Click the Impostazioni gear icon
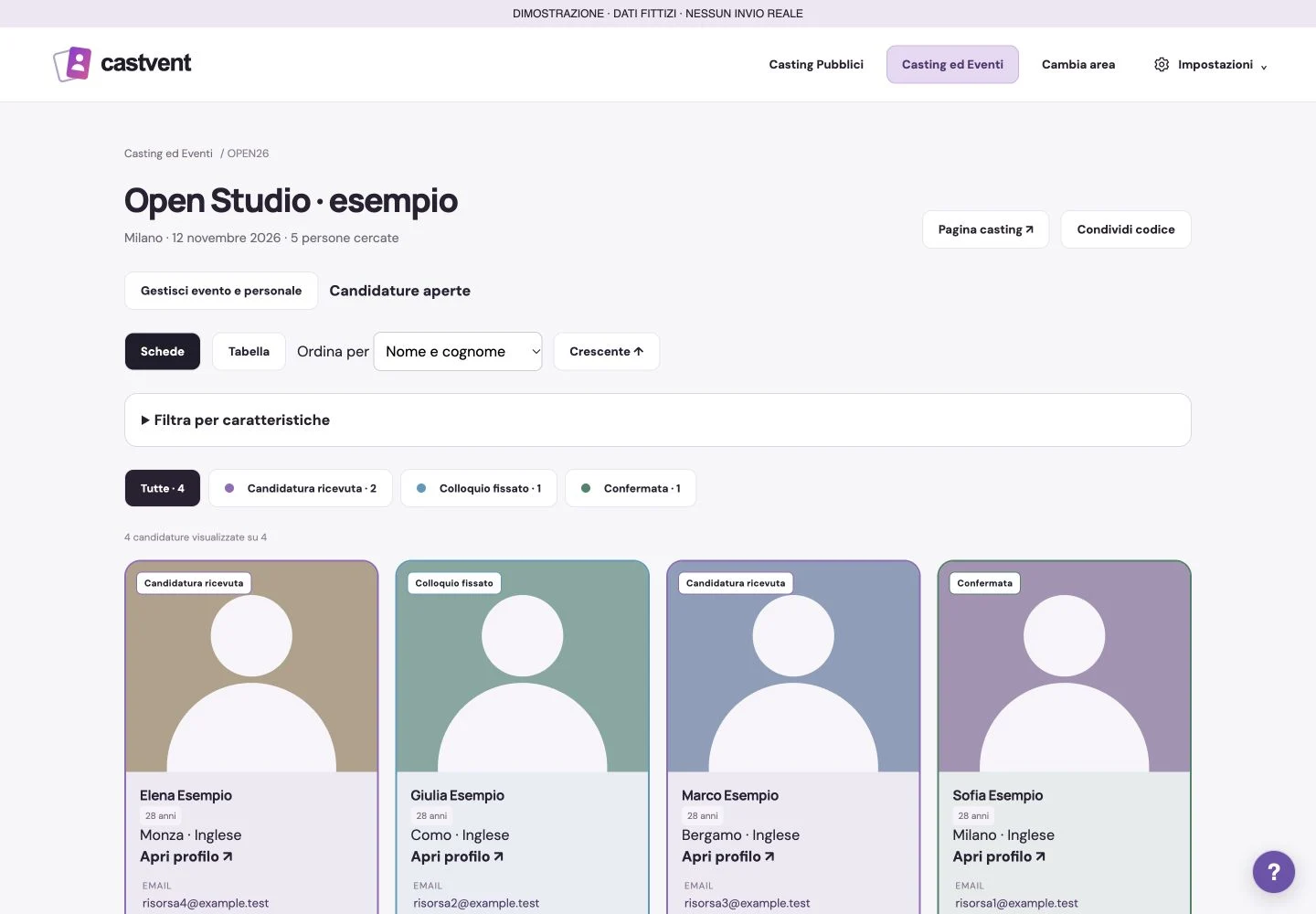The width and height of the screenshot is (1316, 914). pyautogui.click(x=1162, y=65)
